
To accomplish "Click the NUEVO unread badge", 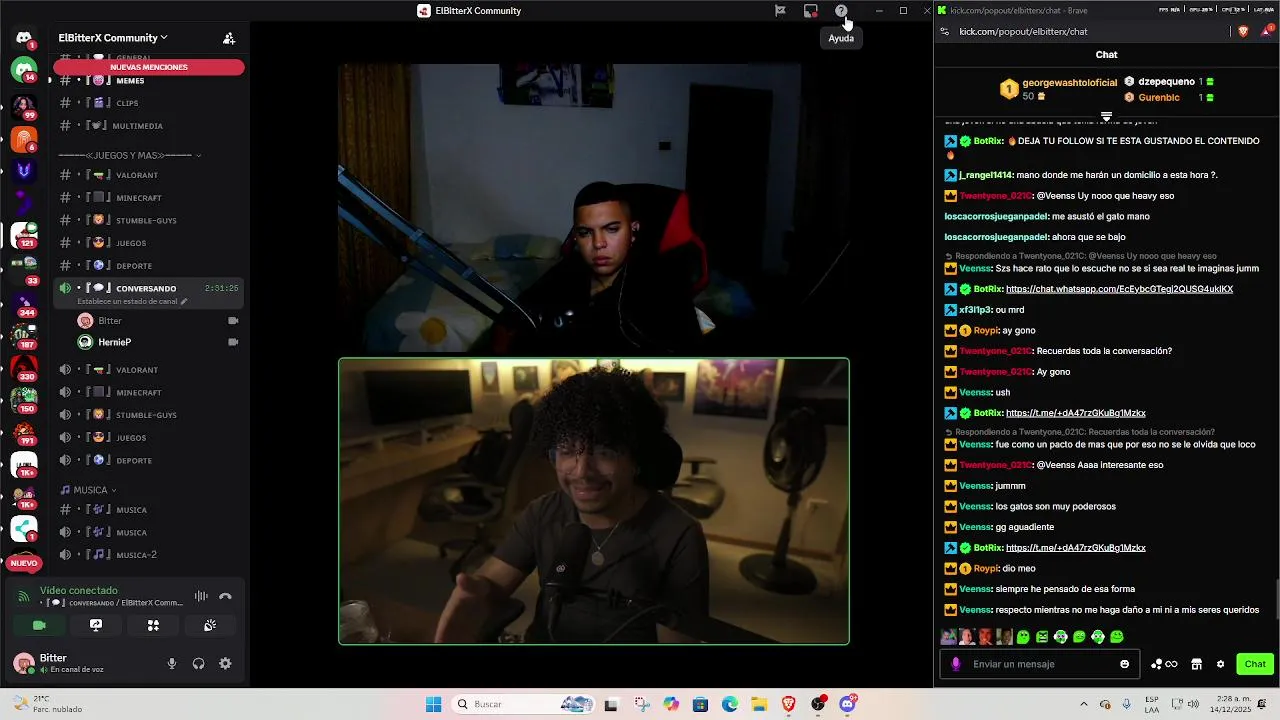I will coord(24,563).
